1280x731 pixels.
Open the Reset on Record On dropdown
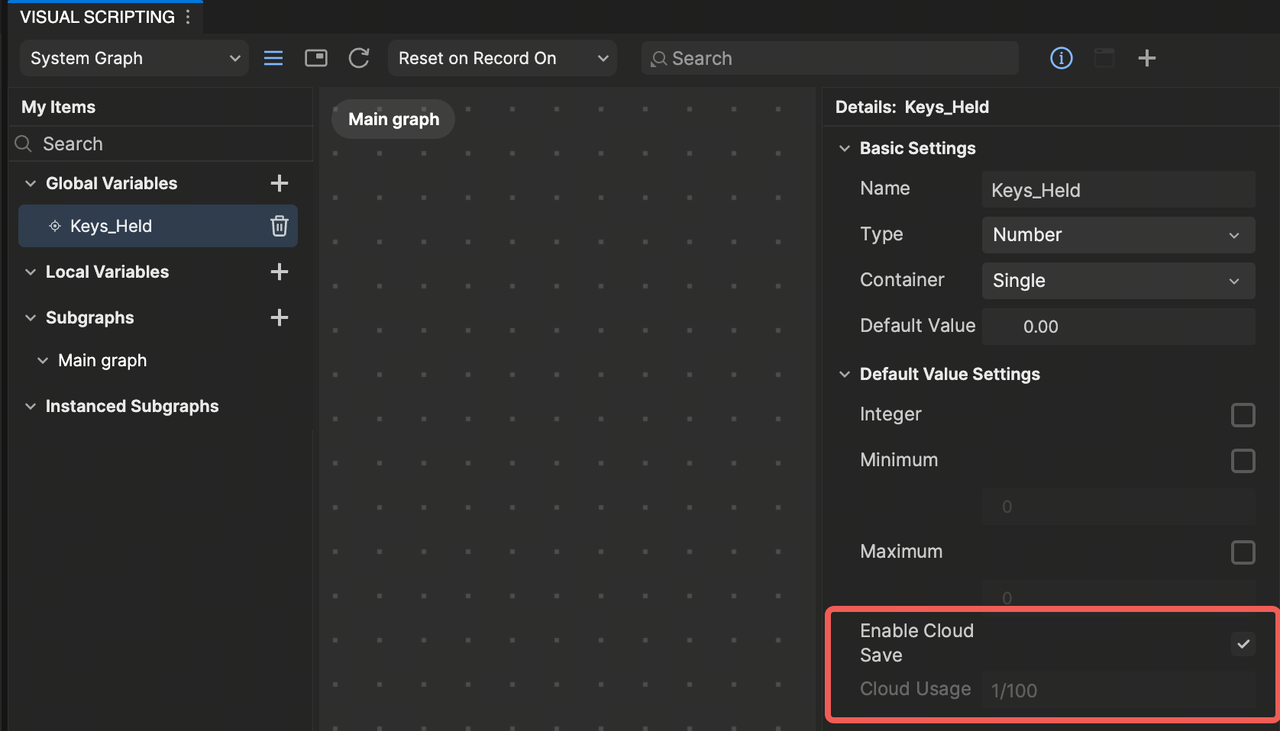pos(502,58)
